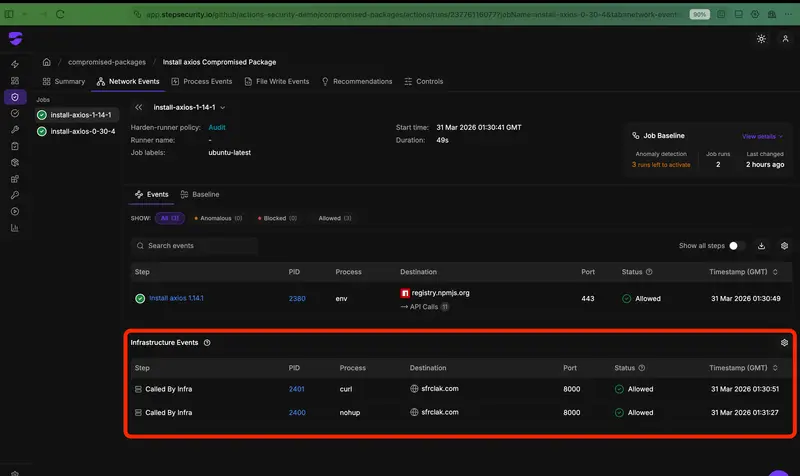Open PID 2401 link for curl
Viewport: 800px width, 476px height.
[296, 389]
